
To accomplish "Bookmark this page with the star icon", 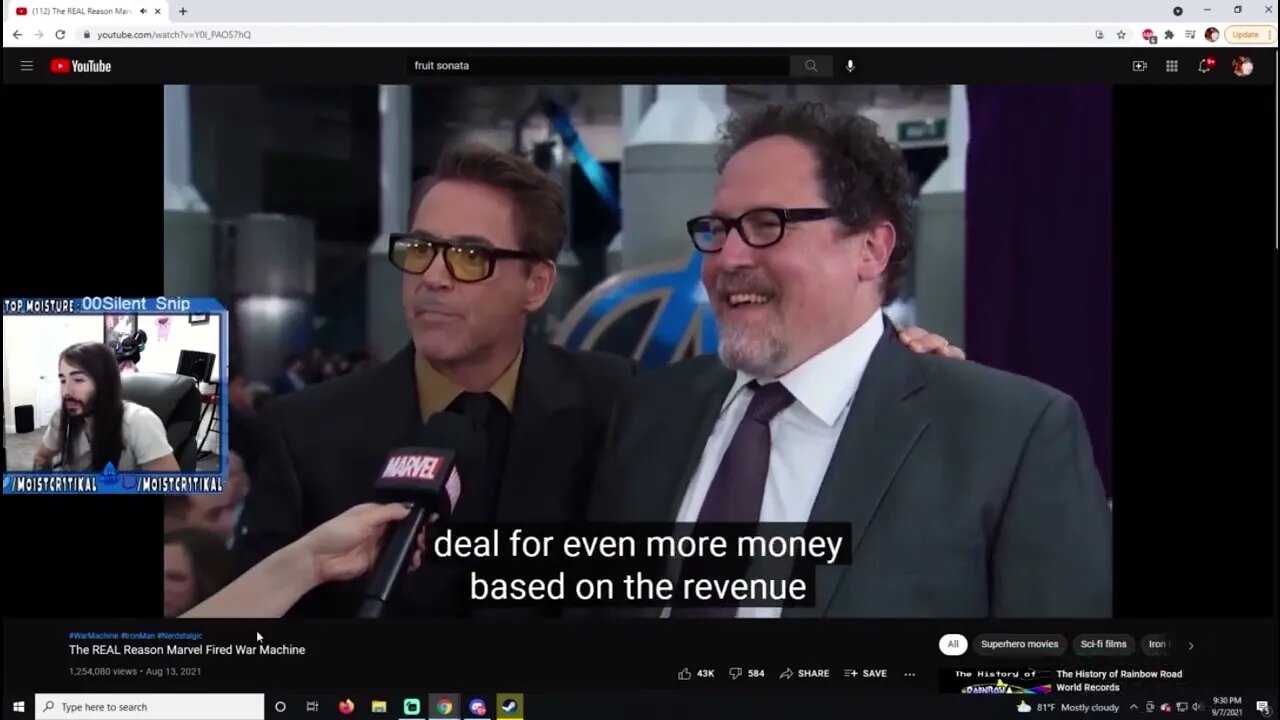I will click(1121, 34).
